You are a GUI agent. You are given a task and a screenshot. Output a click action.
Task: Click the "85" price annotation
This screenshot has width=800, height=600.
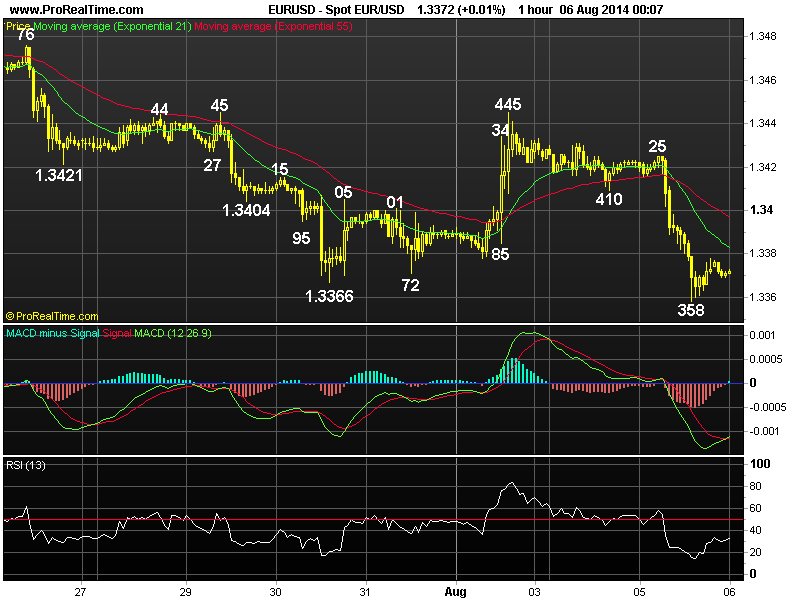coord(501,254)
